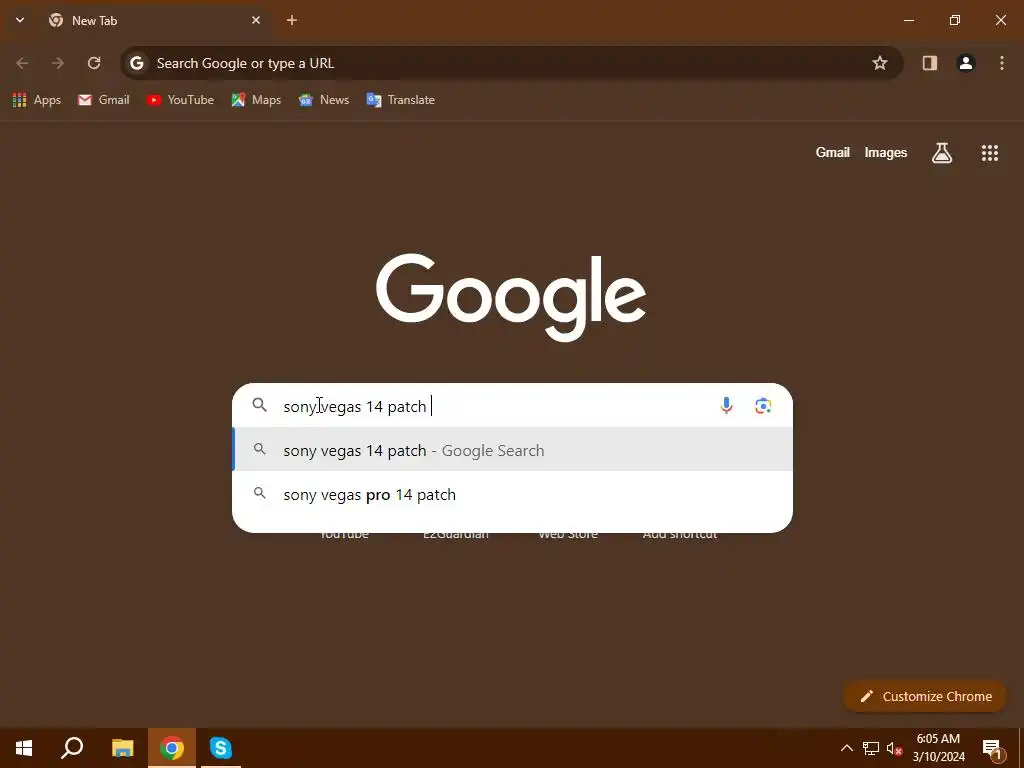The image size is (1024, 768).
Task: Open the Chrome side panel
Action: [x=929, y=63]
